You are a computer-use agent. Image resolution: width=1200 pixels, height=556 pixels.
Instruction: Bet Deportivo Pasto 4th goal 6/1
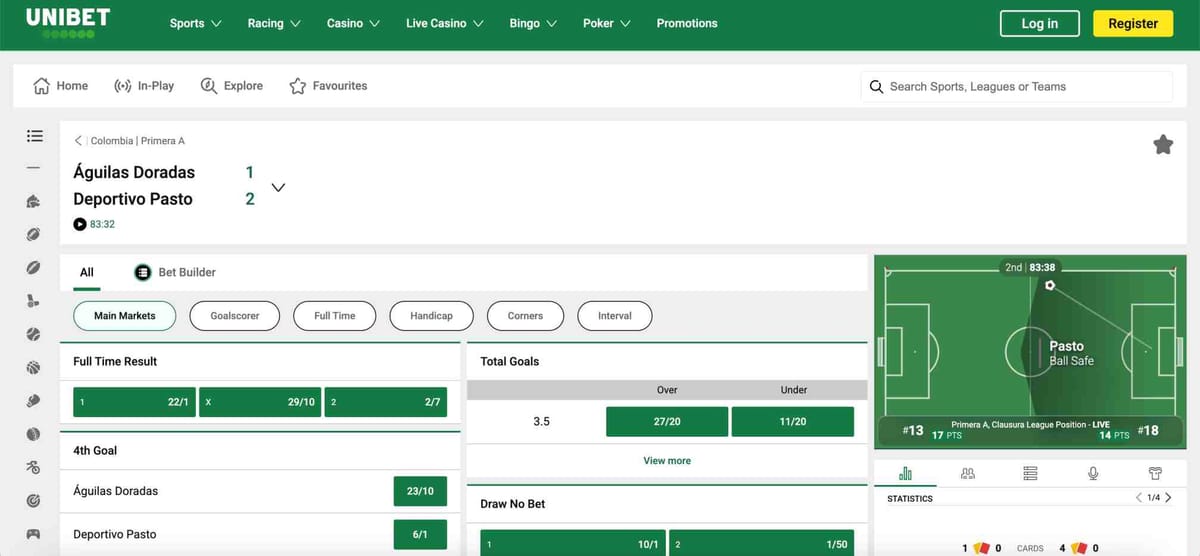420,534
